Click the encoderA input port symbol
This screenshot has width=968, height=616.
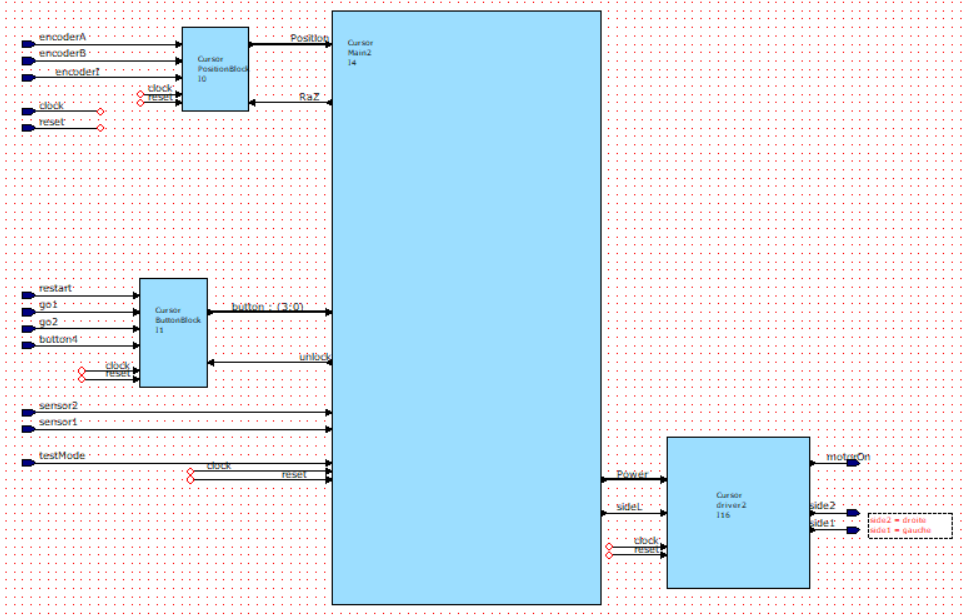click(x=28, y=44)
